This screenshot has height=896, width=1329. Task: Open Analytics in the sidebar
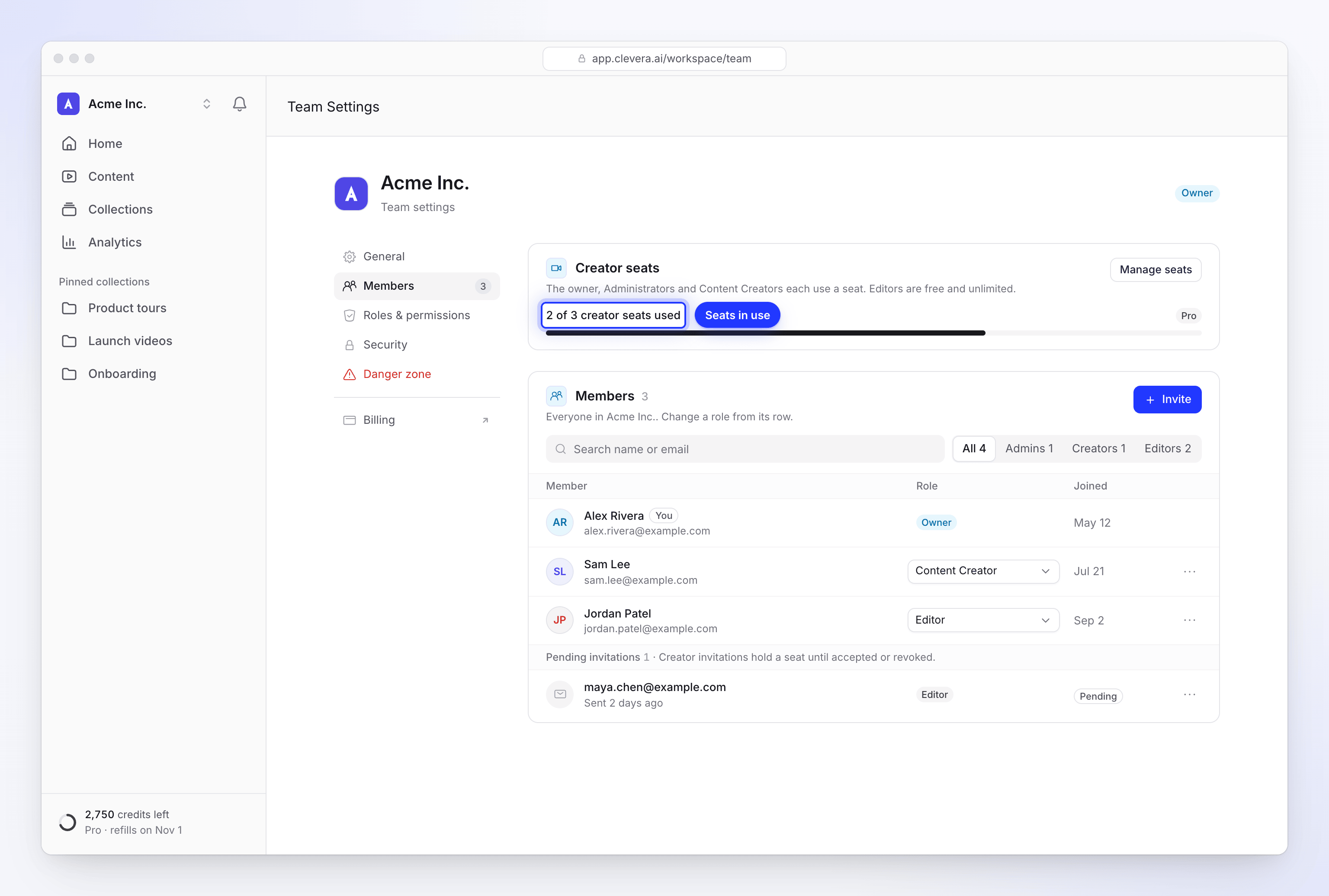pyautogui.click(x=153, y=242)
